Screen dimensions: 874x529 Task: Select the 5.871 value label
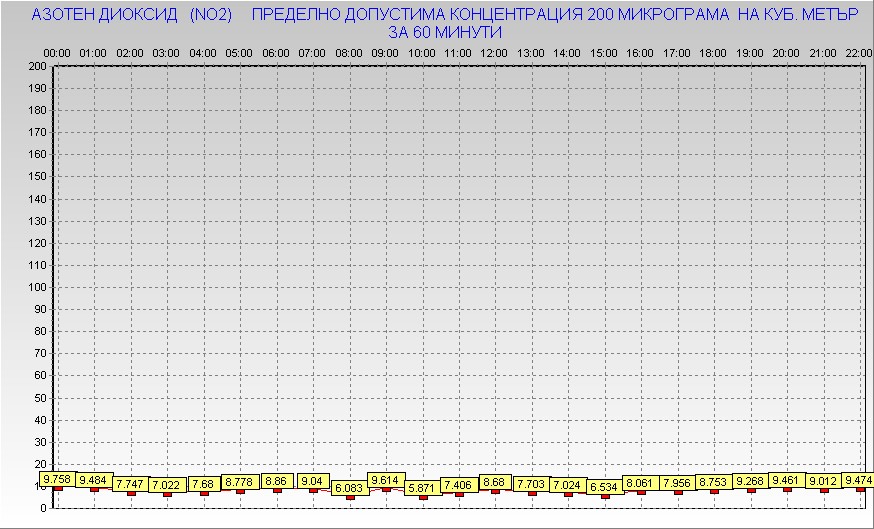click(422, 487)
